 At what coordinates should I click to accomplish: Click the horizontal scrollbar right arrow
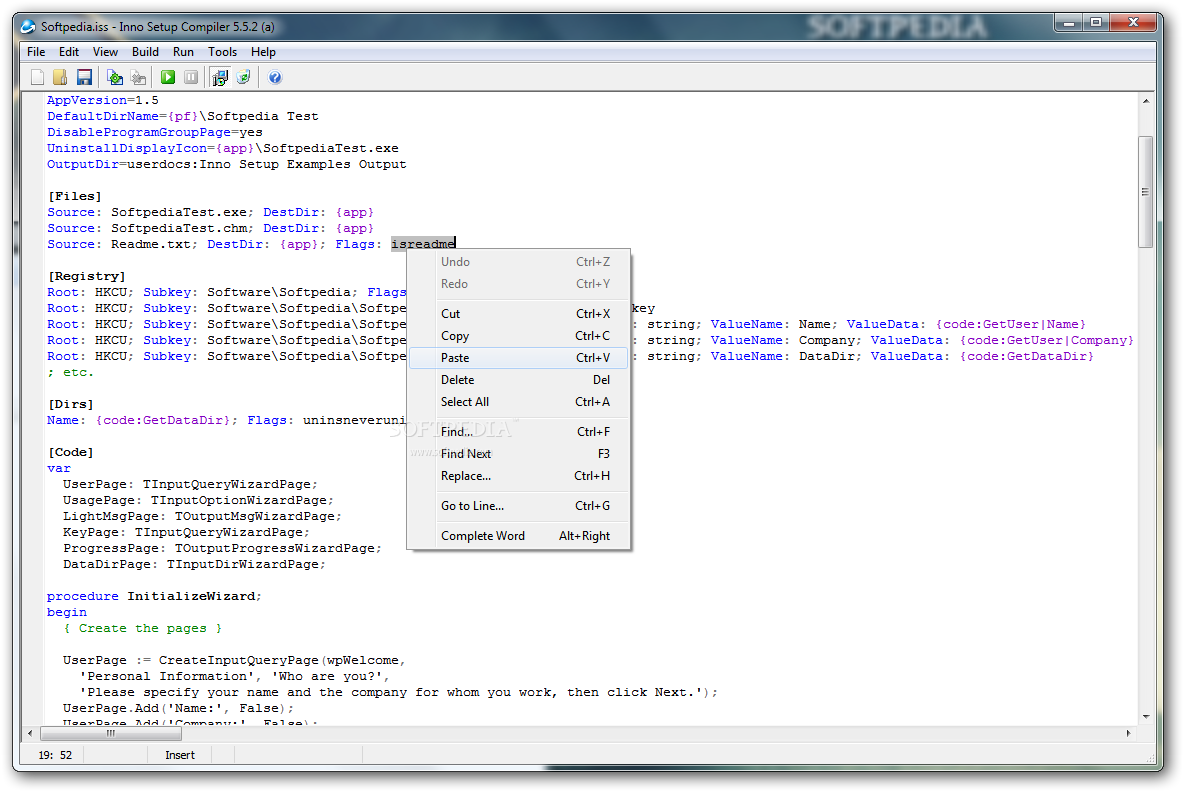1129,733
